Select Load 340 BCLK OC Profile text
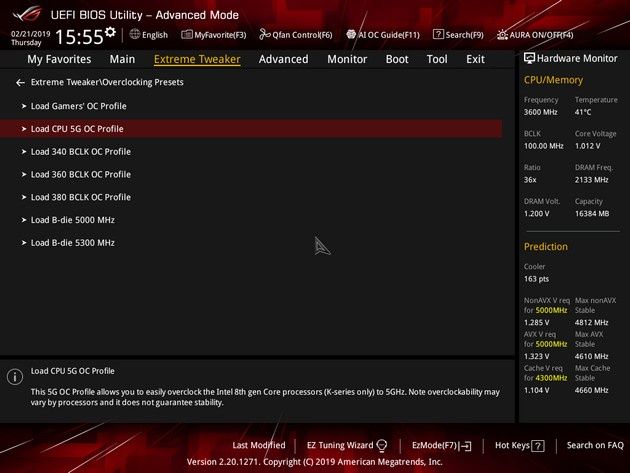The height and width of the screenshot is (473, 630). (x=81, y=152)
